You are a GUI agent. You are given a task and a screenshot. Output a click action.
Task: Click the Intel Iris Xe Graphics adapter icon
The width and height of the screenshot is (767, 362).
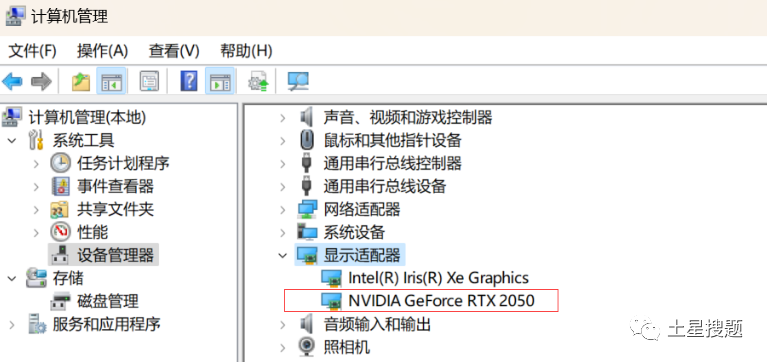[332, 278]
